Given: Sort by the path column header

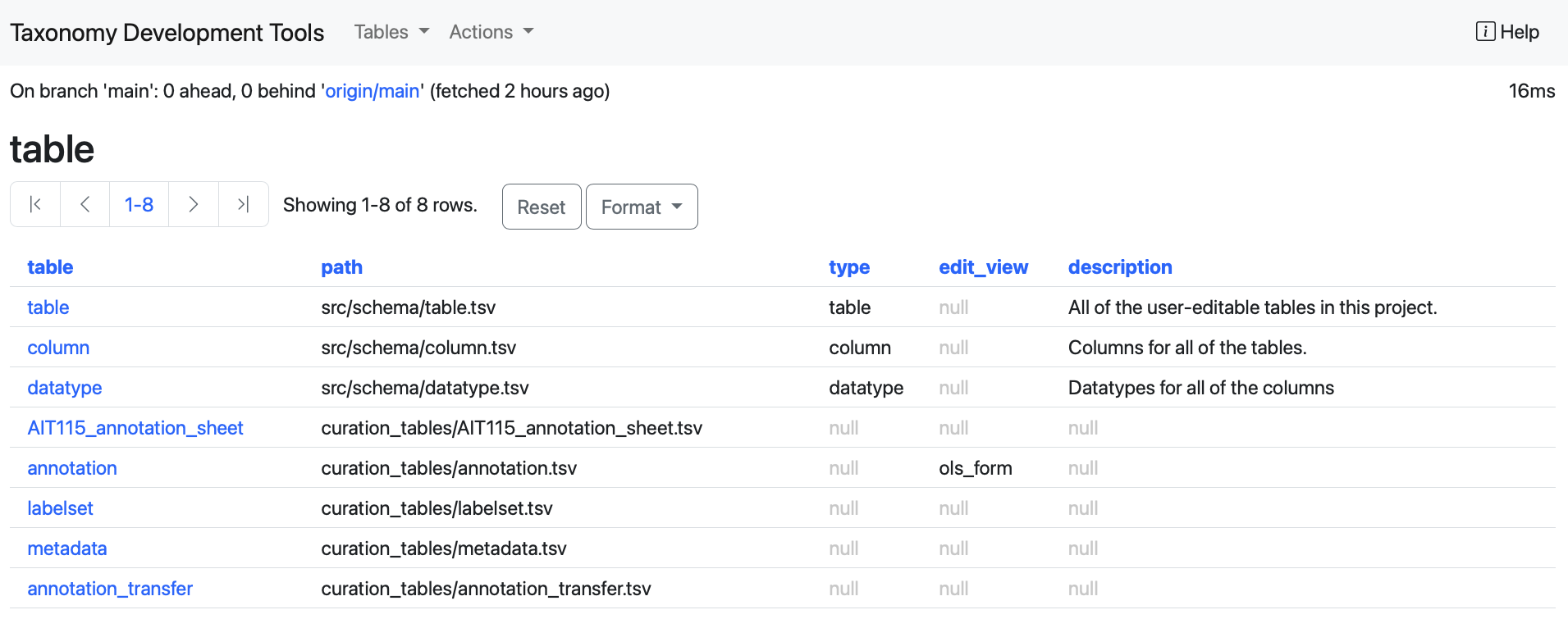Looking at the screenshot, I should [341, 267].
